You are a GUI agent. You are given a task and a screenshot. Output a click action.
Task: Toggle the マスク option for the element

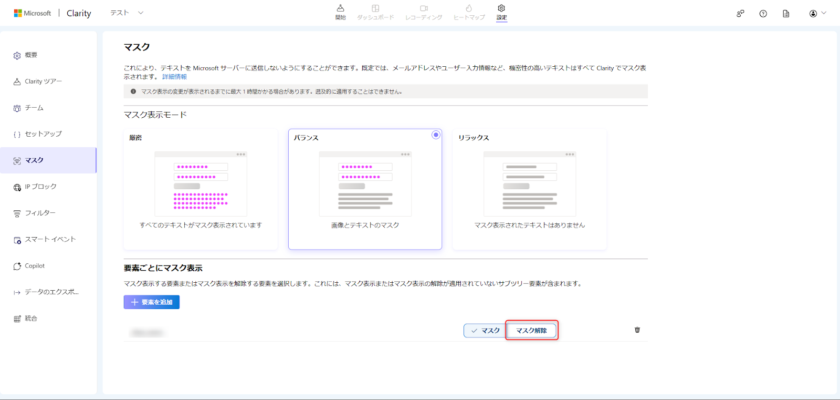(x=485, y=330)
